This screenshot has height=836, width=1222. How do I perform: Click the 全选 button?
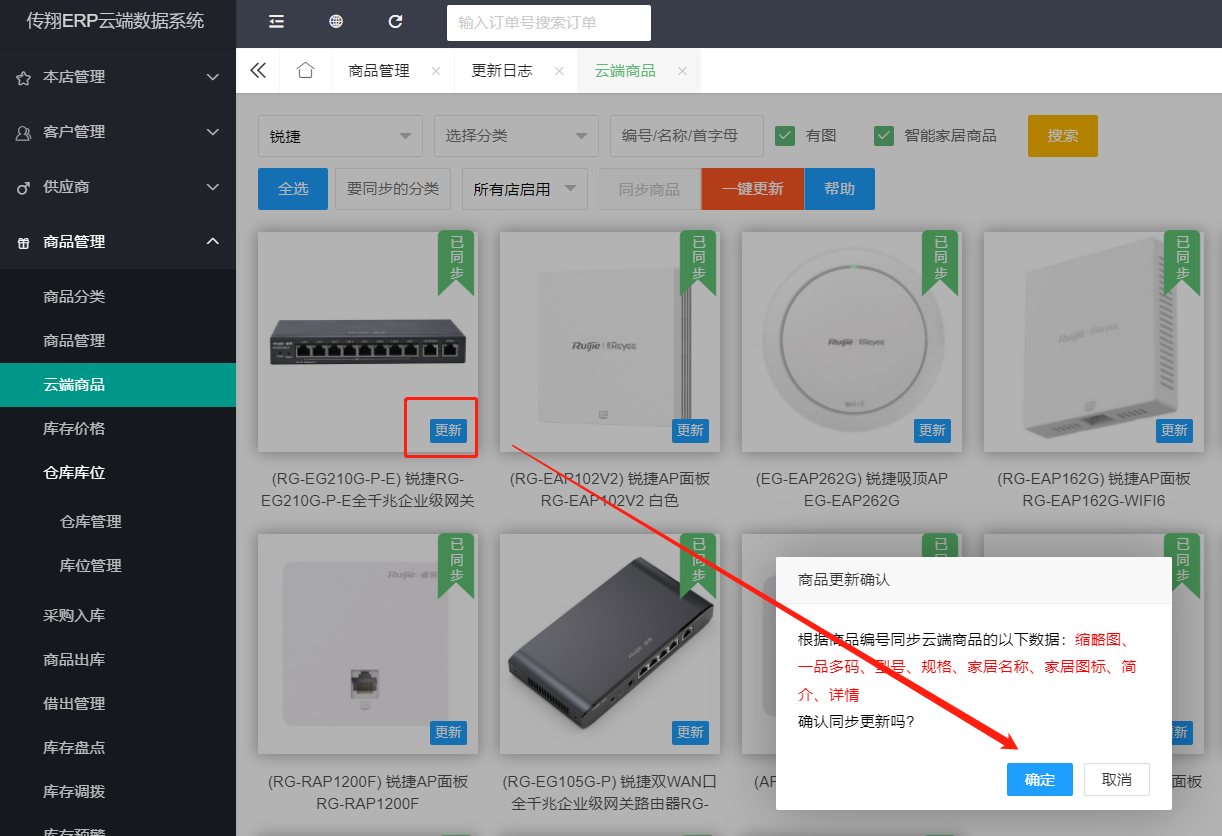point(293,189)
